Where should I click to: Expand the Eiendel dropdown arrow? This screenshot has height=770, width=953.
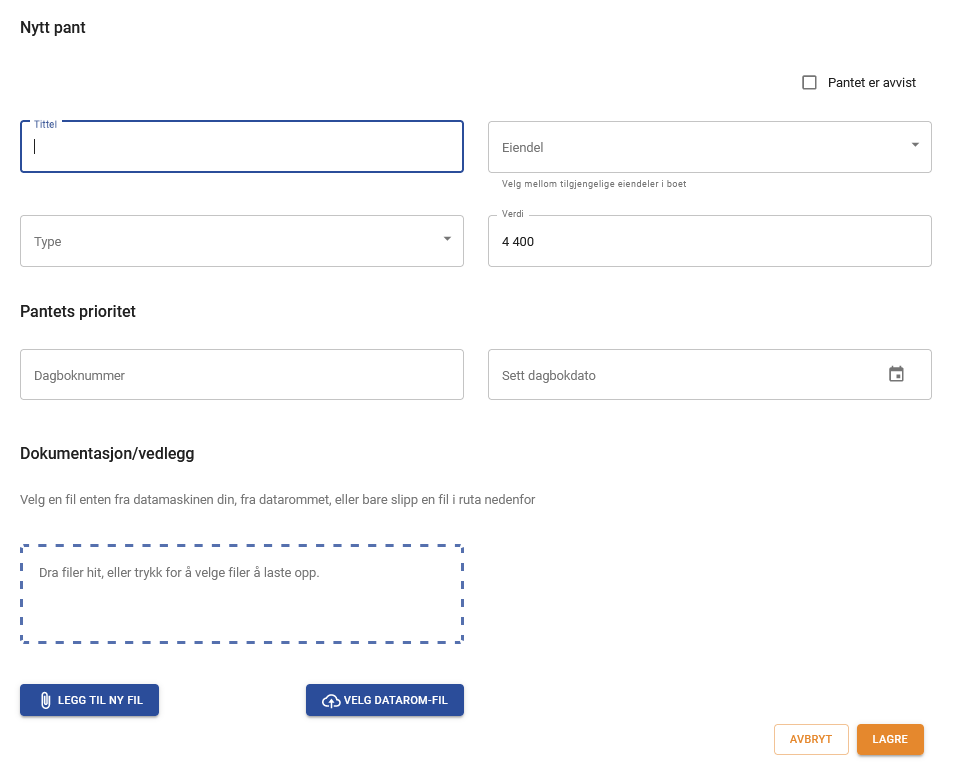point(914,146)
